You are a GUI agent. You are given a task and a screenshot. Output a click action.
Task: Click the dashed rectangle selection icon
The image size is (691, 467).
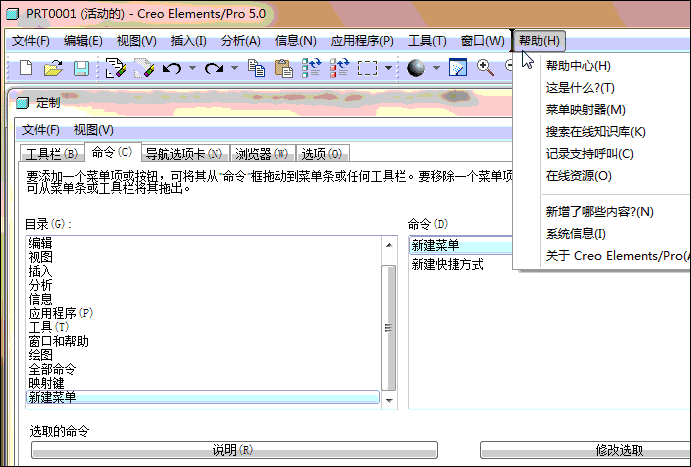(x=368, y=68)
